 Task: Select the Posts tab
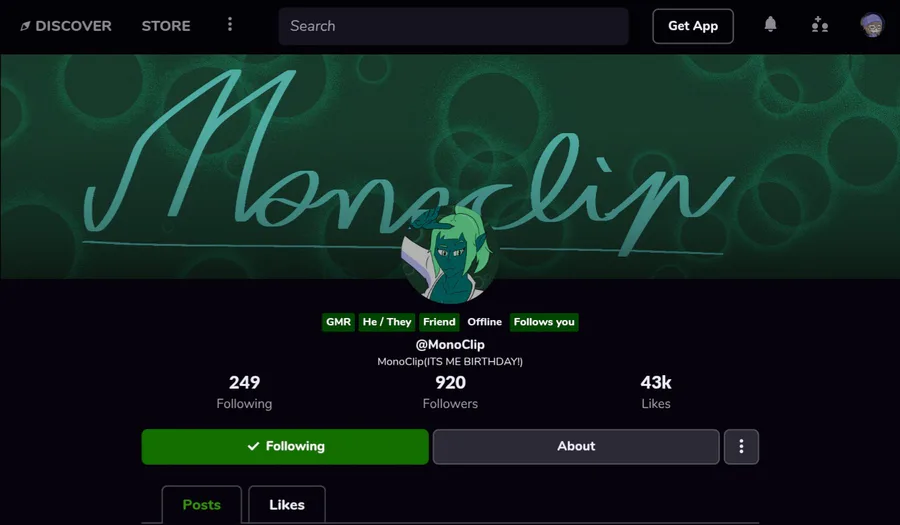tap(201, 504)
